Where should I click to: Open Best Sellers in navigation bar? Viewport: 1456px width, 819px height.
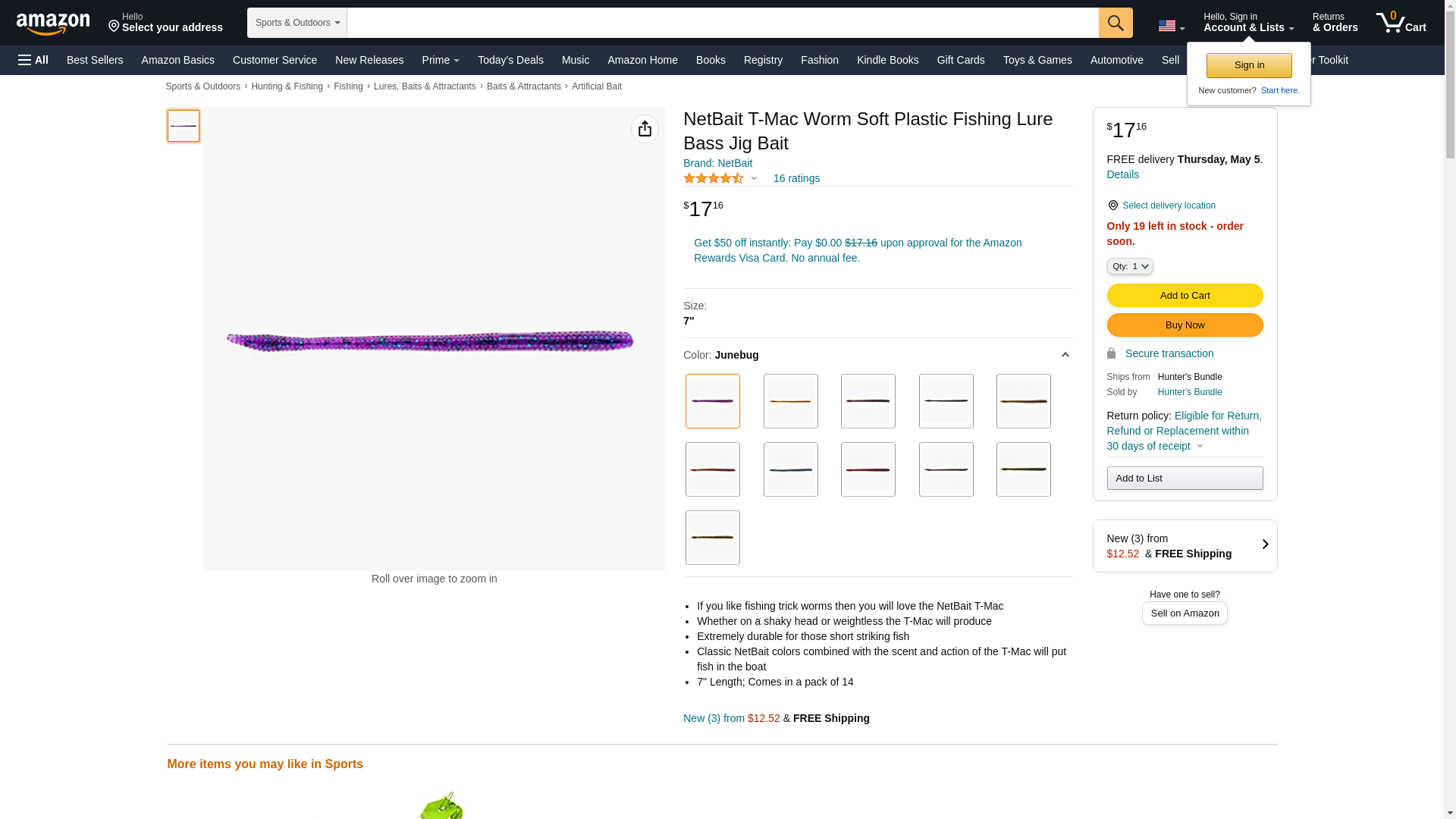[95, 60]
